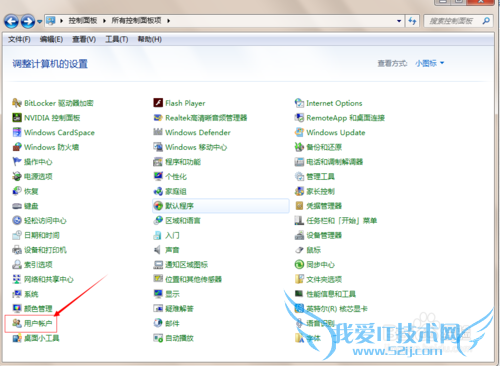Image resolution: width=500 pixels, height=366 pixels.
Task: Open BitLocker 驱动器加密 item
Action: pos(53,103)
